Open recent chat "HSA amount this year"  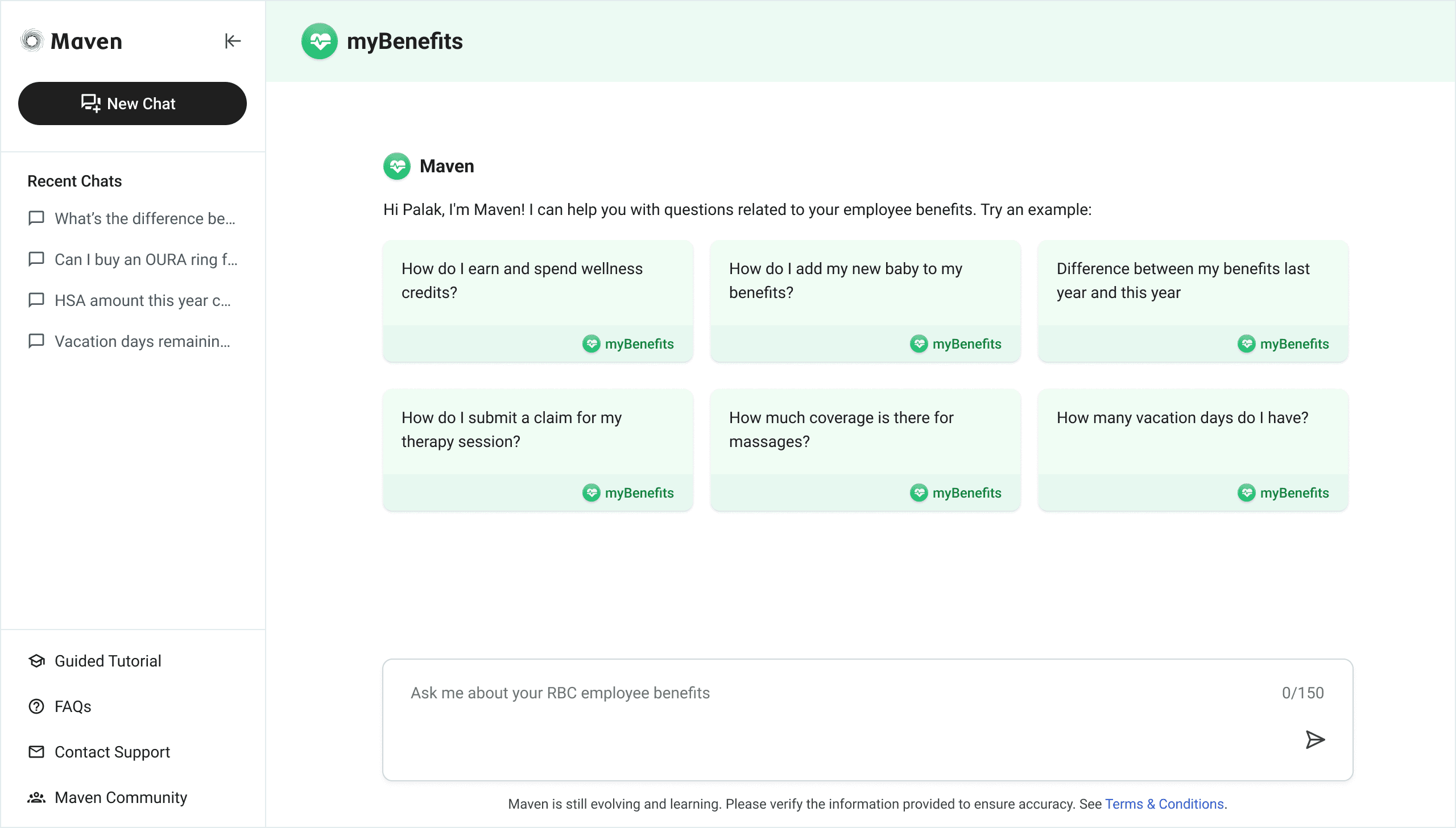(142, 300)
